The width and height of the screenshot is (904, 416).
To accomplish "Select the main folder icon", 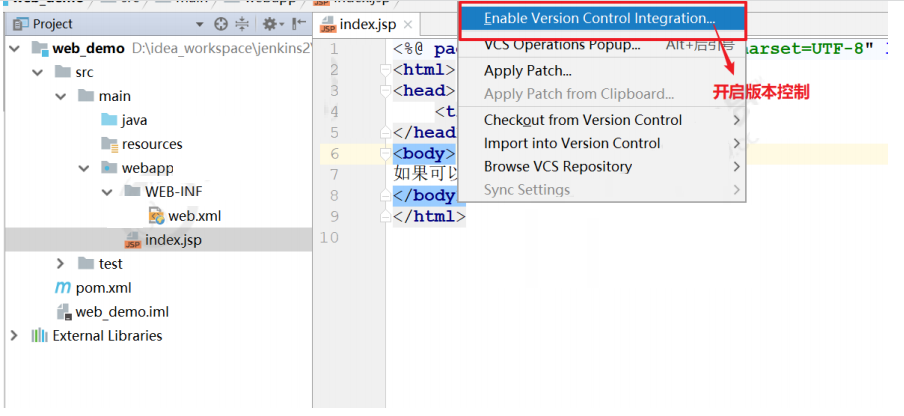I will tap(85, 96).
